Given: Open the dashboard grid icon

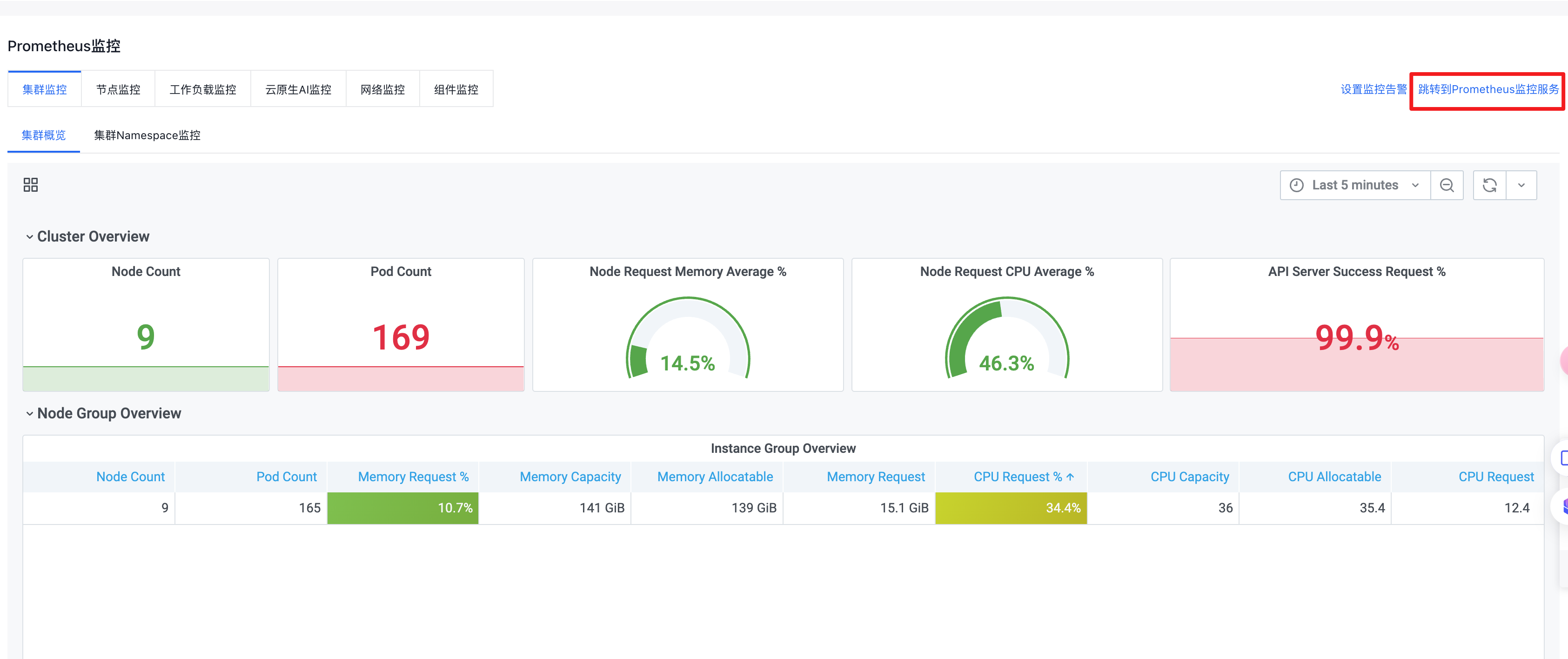Looking at the screenshot, I should (x=30, y=185).
